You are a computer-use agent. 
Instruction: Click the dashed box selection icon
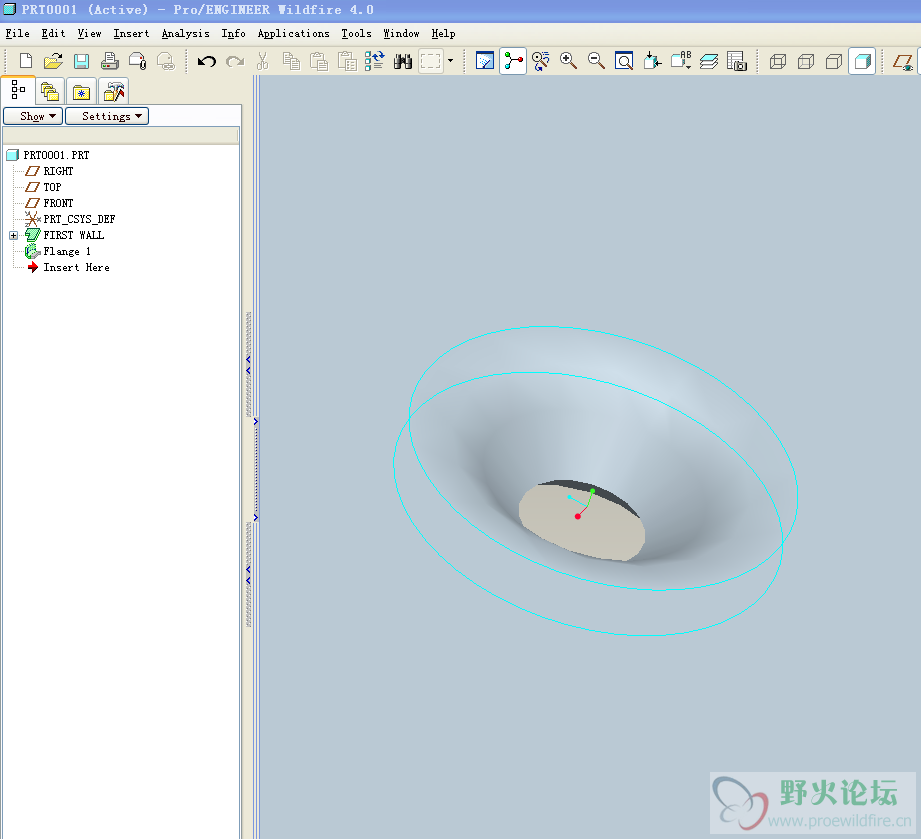tap(431, 61)
